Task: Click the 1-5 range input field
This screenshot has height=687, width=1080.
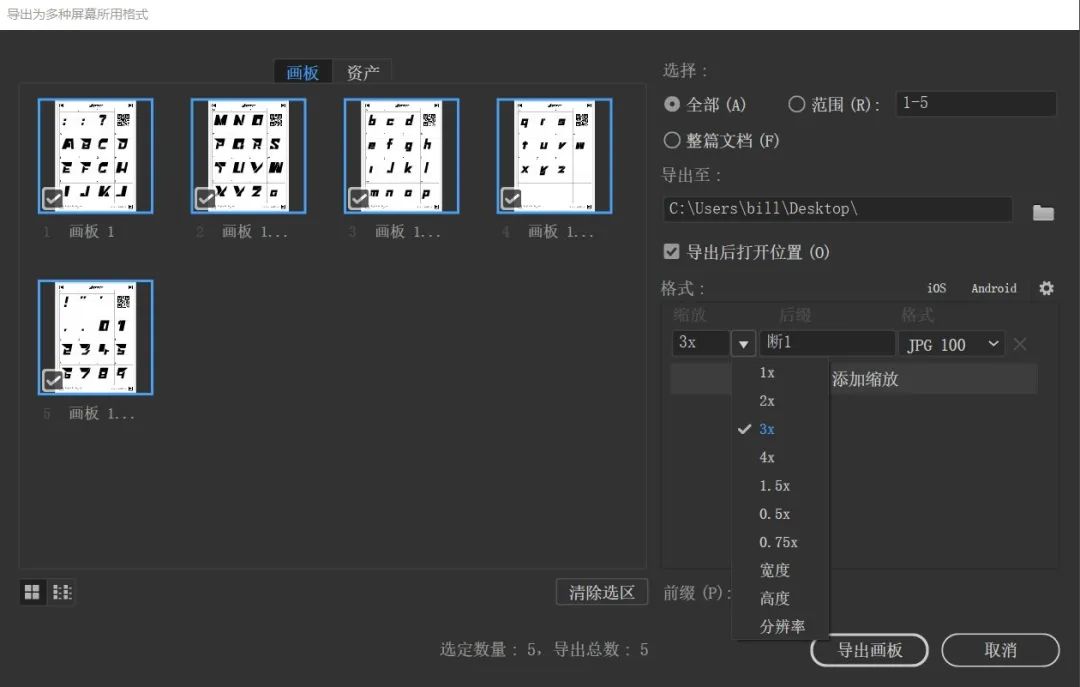Action: pyautogui.click(x=976, y=103)
